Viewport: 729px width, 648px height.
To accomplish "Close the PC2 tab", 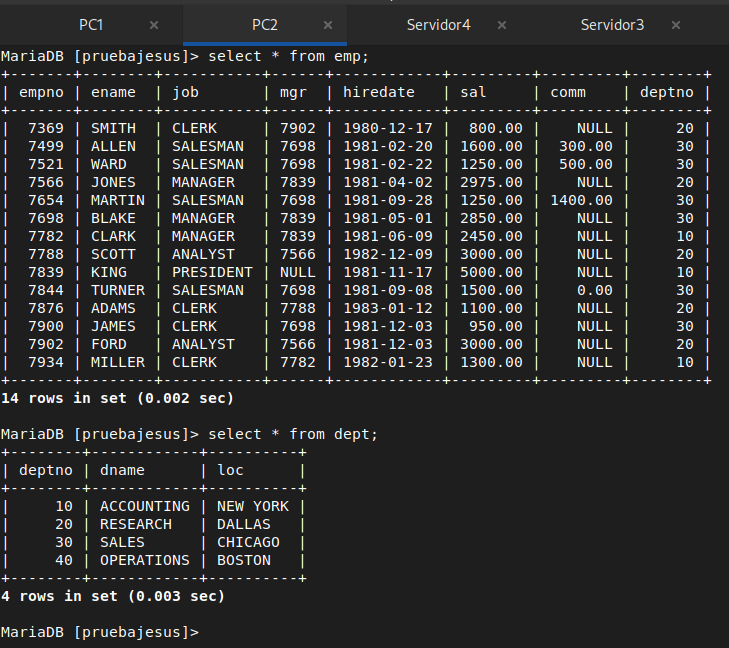I will pyautogui.click(x=328, y=25).
